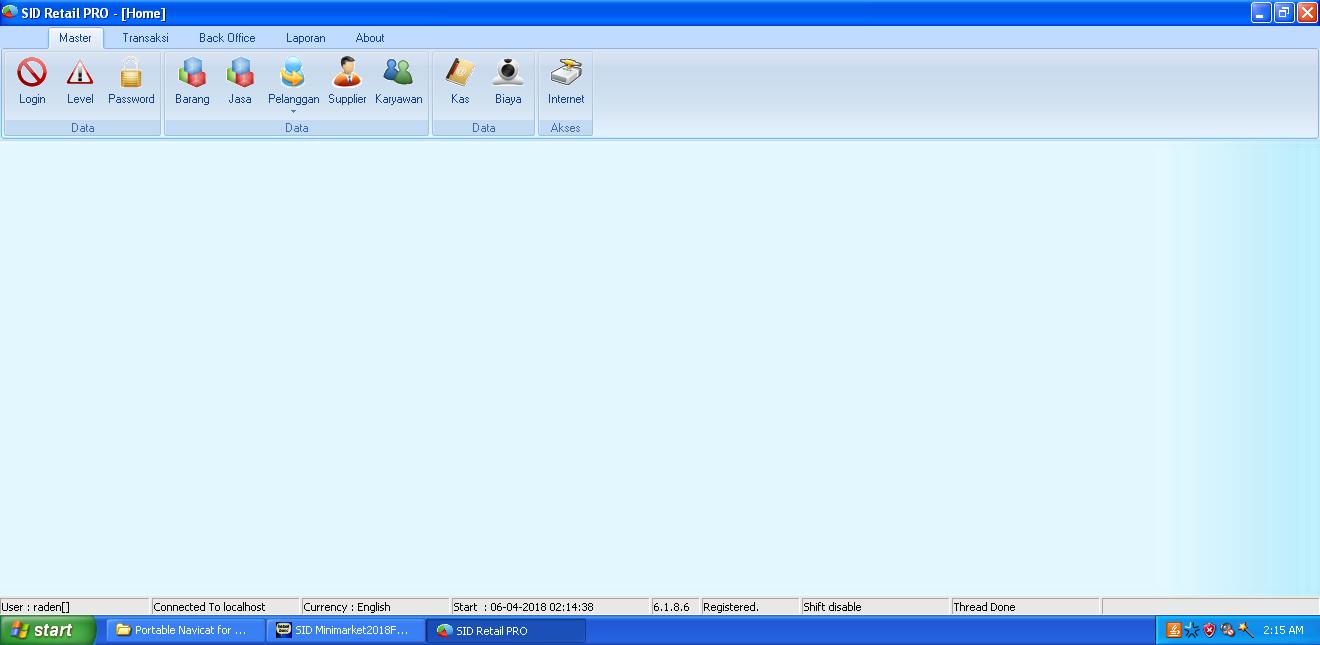Click the red shield tray icon

pos(1209,630)
